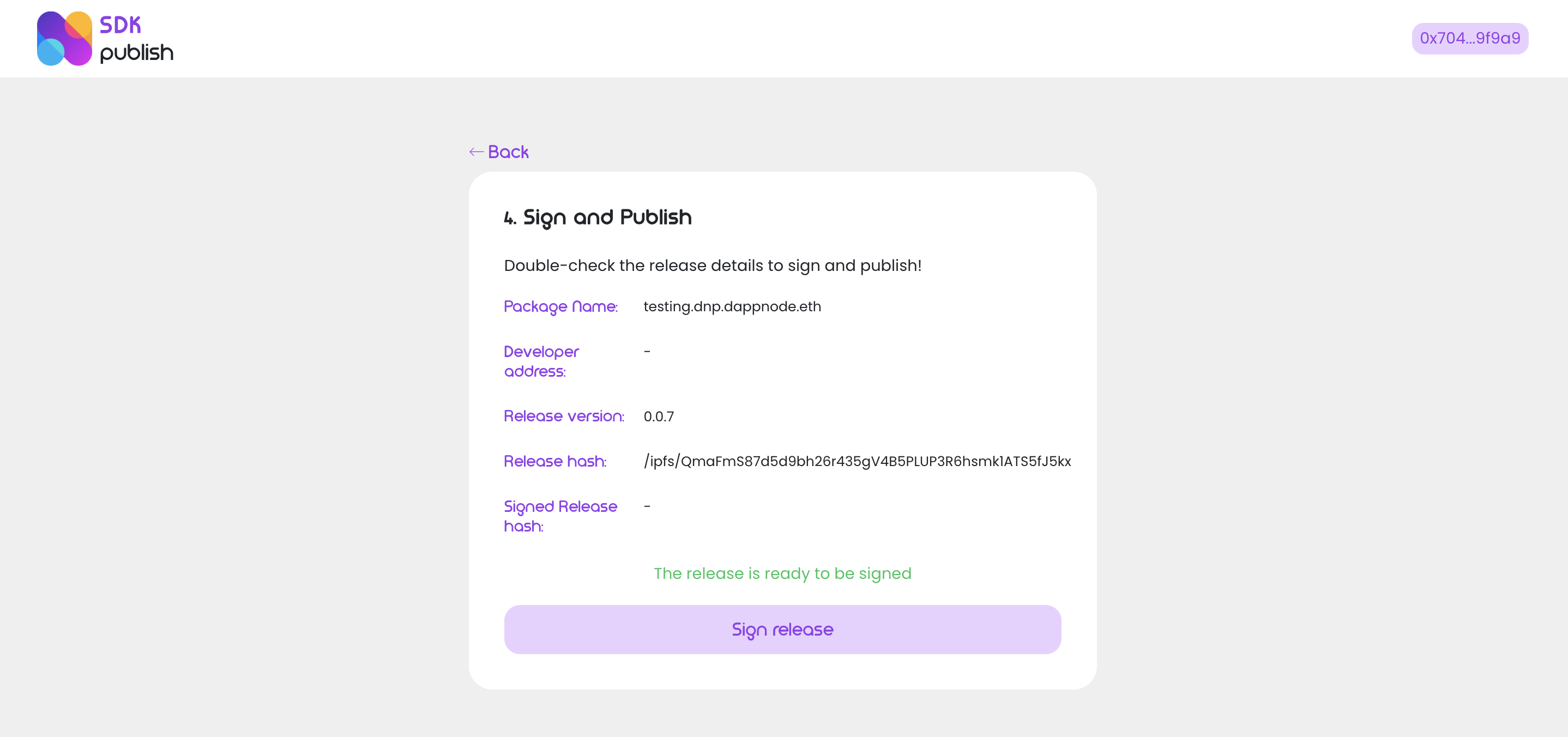Screen dimensions: 1568x737
Task: Click the Developer address label
Action: [x=541, y=361]
